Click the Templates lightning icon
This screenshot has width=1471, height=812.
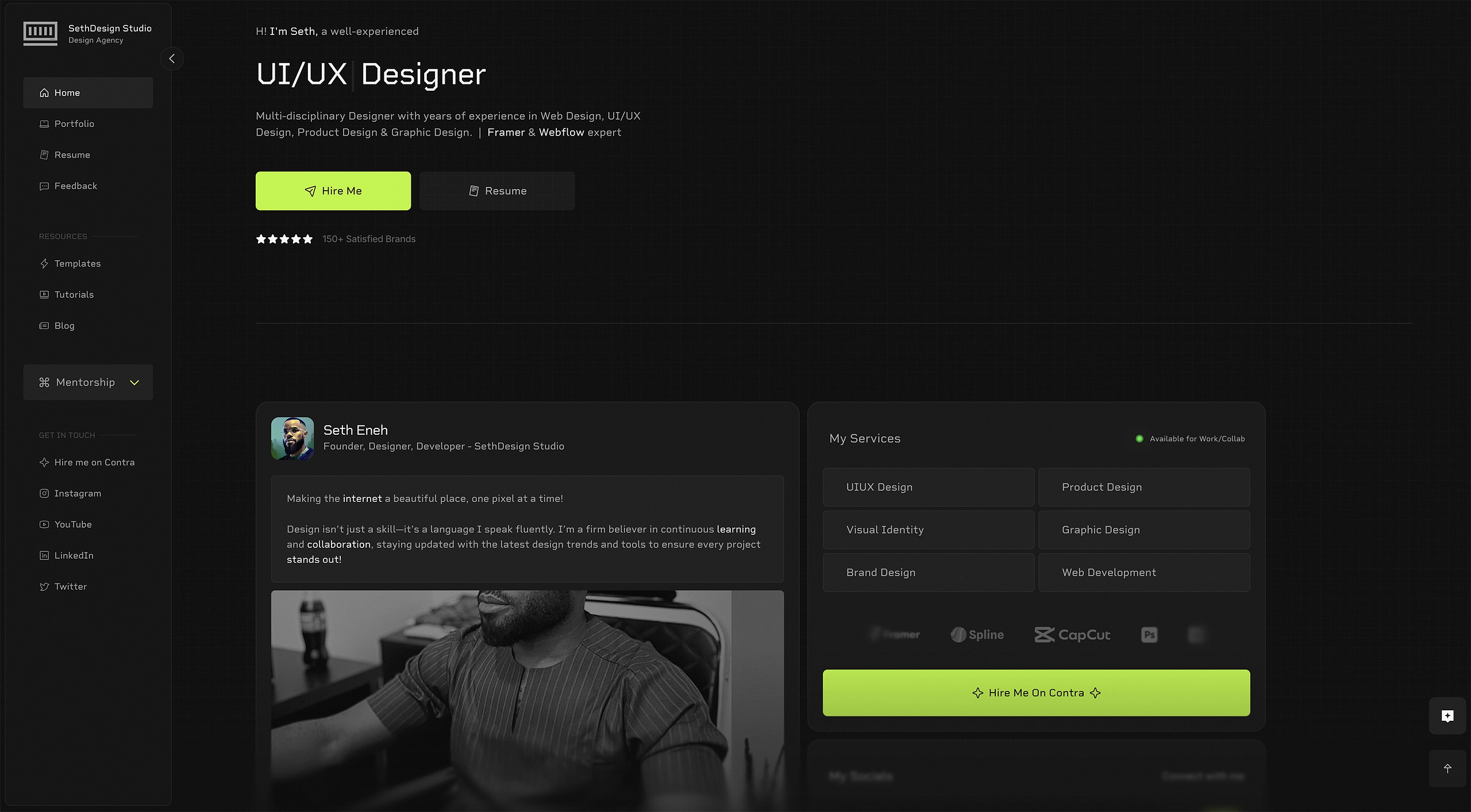click(44, 264)
